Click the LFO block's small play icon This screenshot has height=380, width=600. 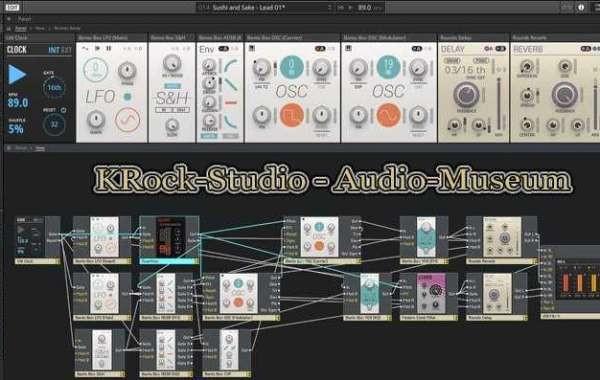(97, 49)
